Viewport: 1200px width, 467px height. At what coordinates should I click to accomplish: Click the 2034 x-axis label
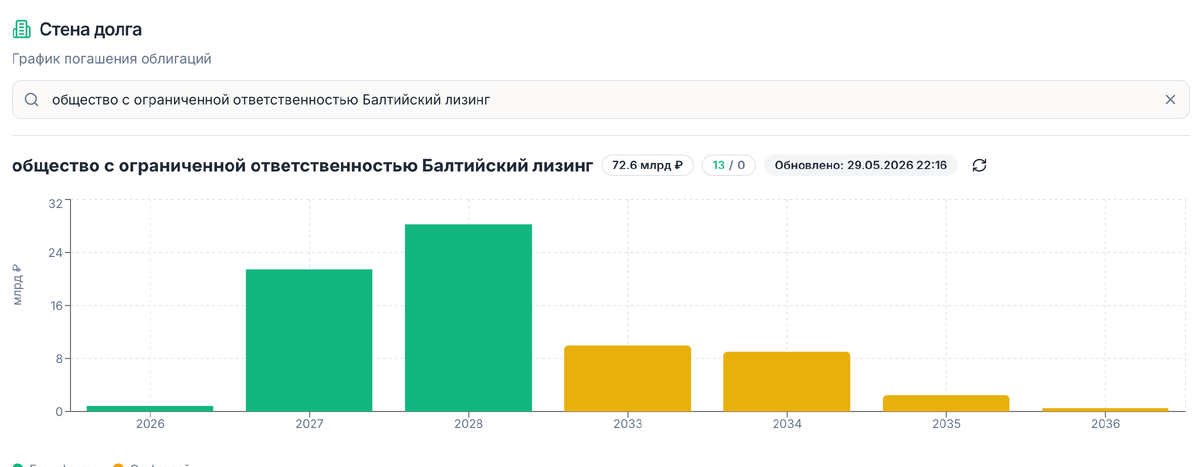click(786, 424)
